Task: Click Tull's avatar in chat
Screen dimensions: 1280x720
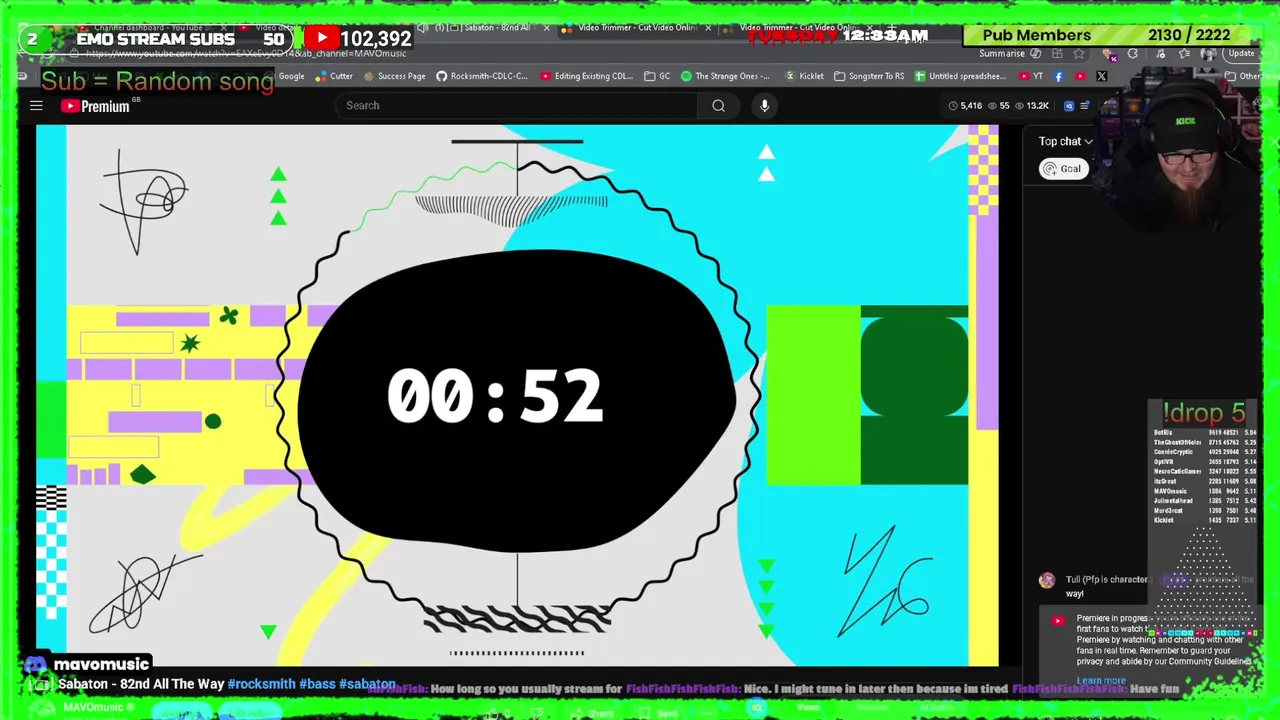Action: [x=1046, y=580]
